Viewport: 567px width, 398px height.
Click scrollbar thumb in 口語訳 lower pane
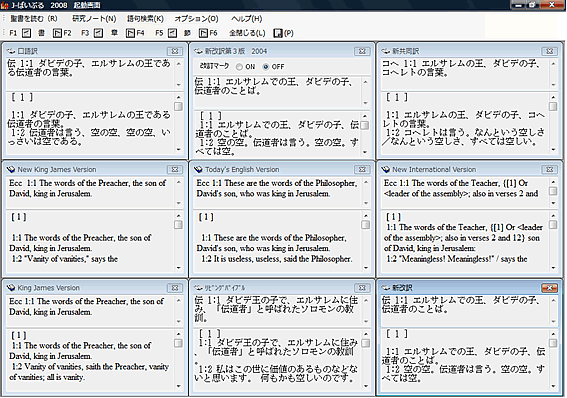coord(178,106)
